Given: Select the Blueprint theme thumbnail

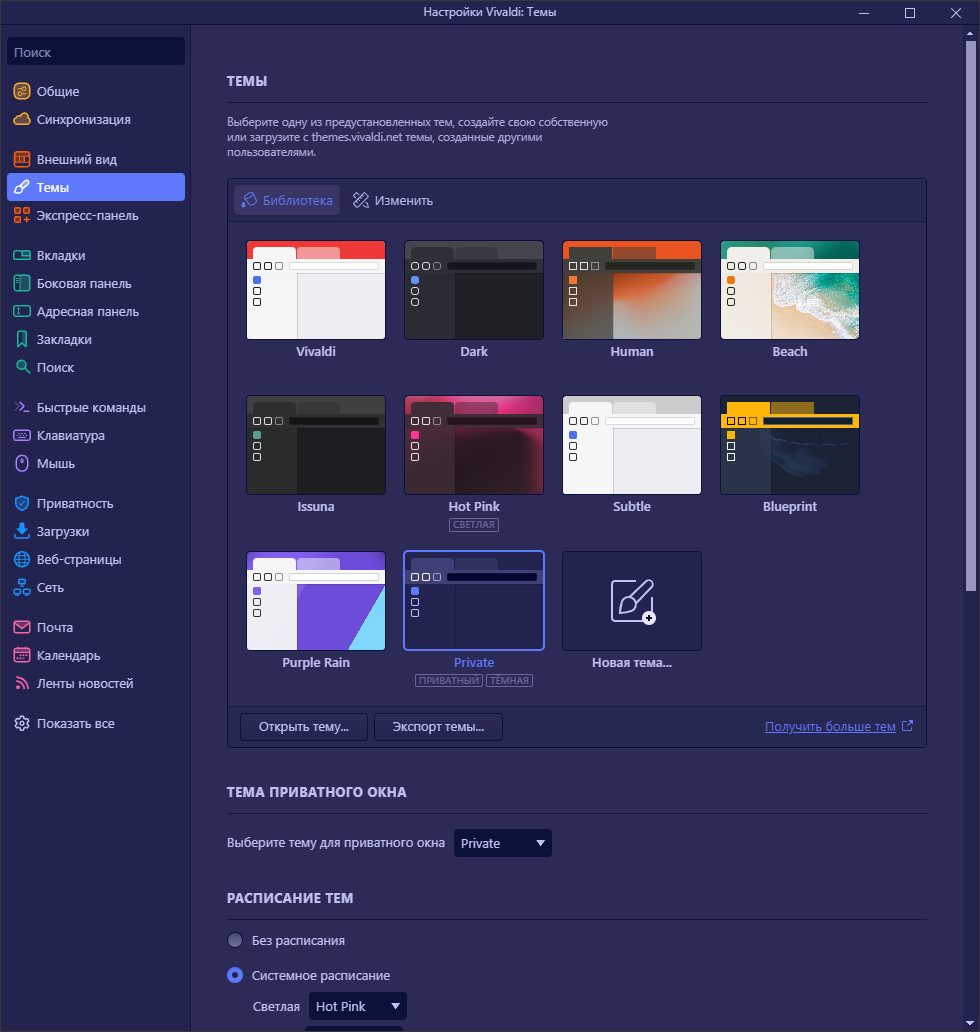Looking at the screenshot, I should click(x=790, y=445).
